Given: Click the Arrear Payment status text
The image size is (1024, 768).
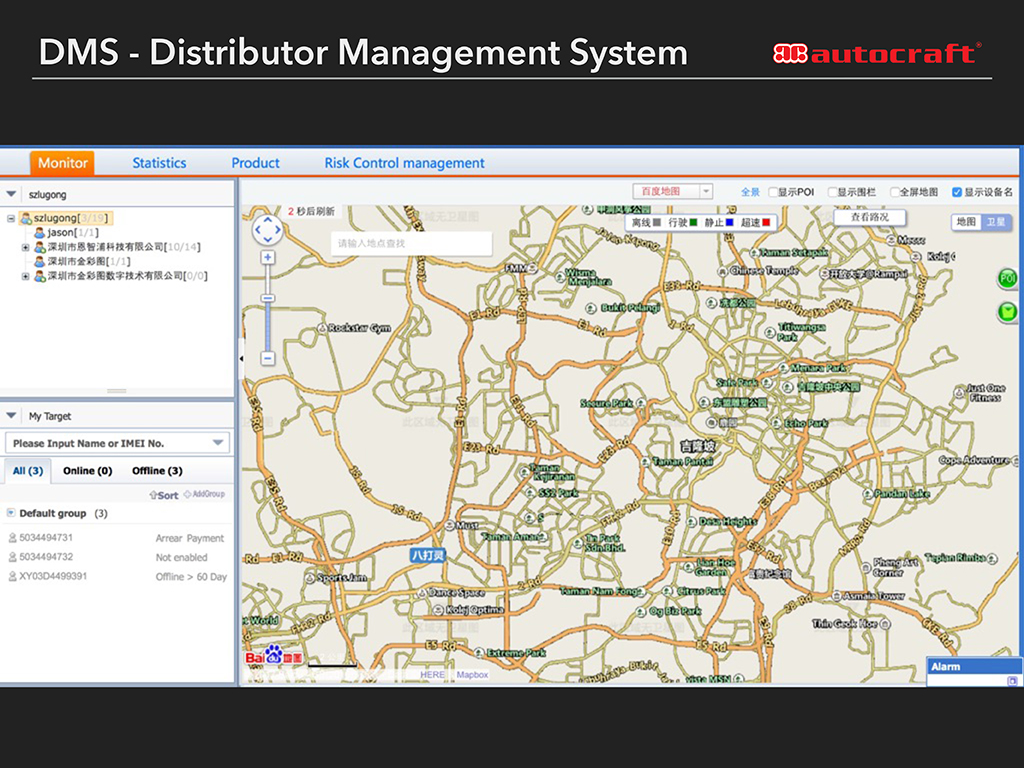Looking at the screenshot, I should click(189, 539).
